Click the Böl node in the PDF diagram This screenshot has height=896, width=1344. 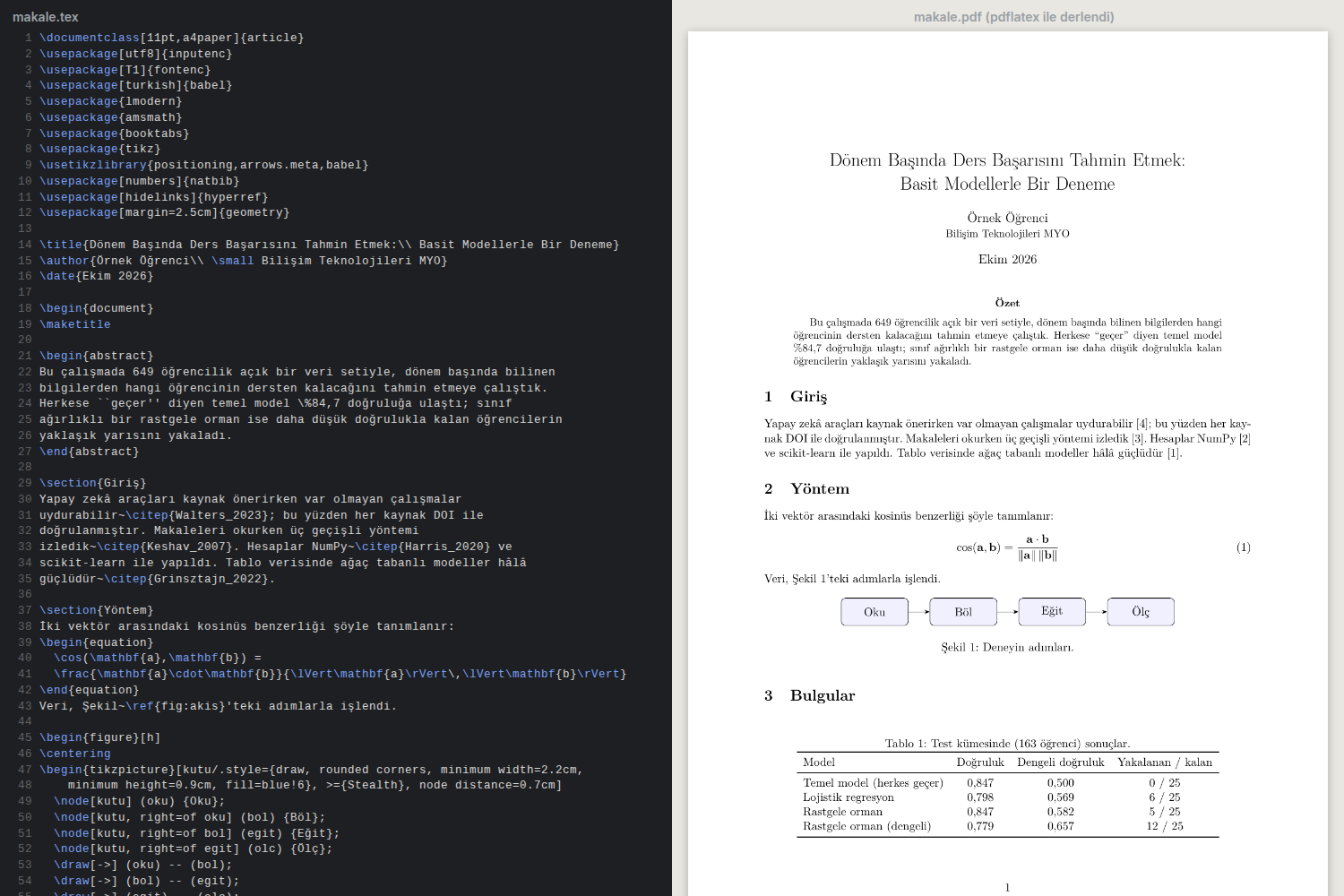[963, 612]
